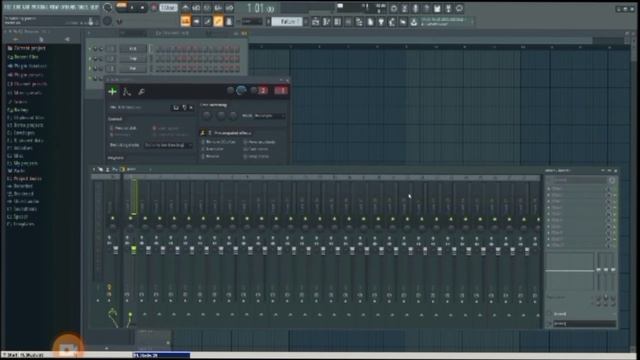The image size is (640, 360).
Task: Open the FILE menu
Action: pyautogui.click(x=8, y=7)
